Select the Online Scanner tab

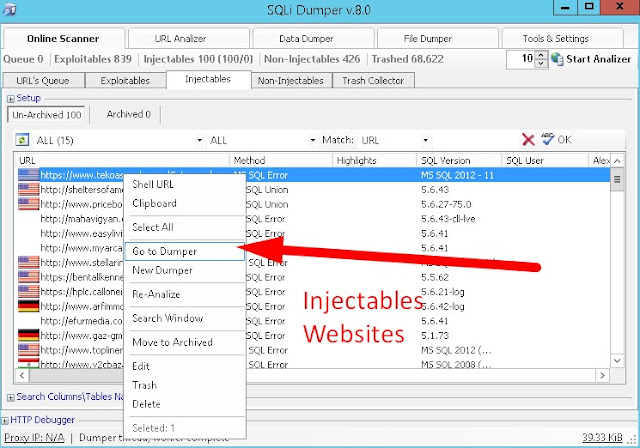pos(63,38)
